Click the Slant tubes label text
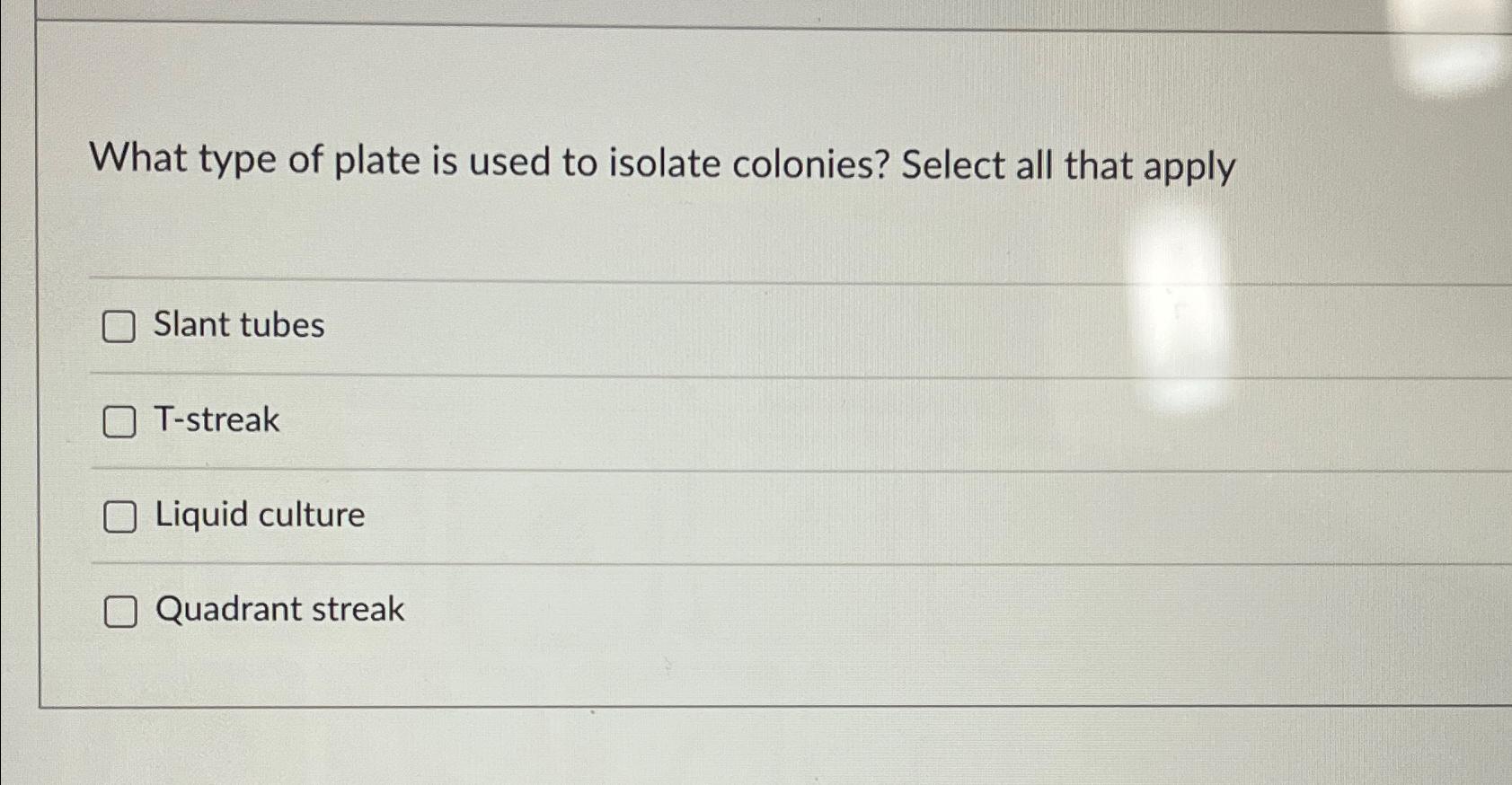 coord(239,326)
